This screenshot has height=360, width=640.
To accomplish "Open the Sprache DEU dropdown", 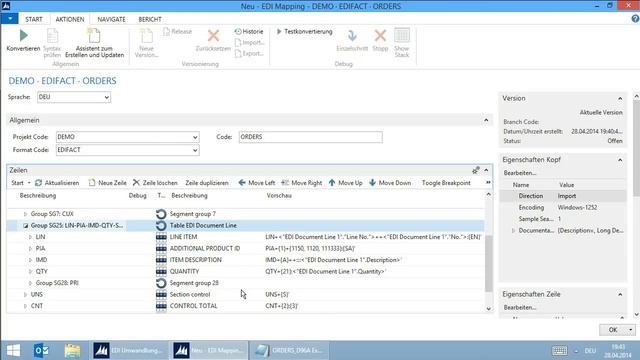I will click(x=107, y=97).
